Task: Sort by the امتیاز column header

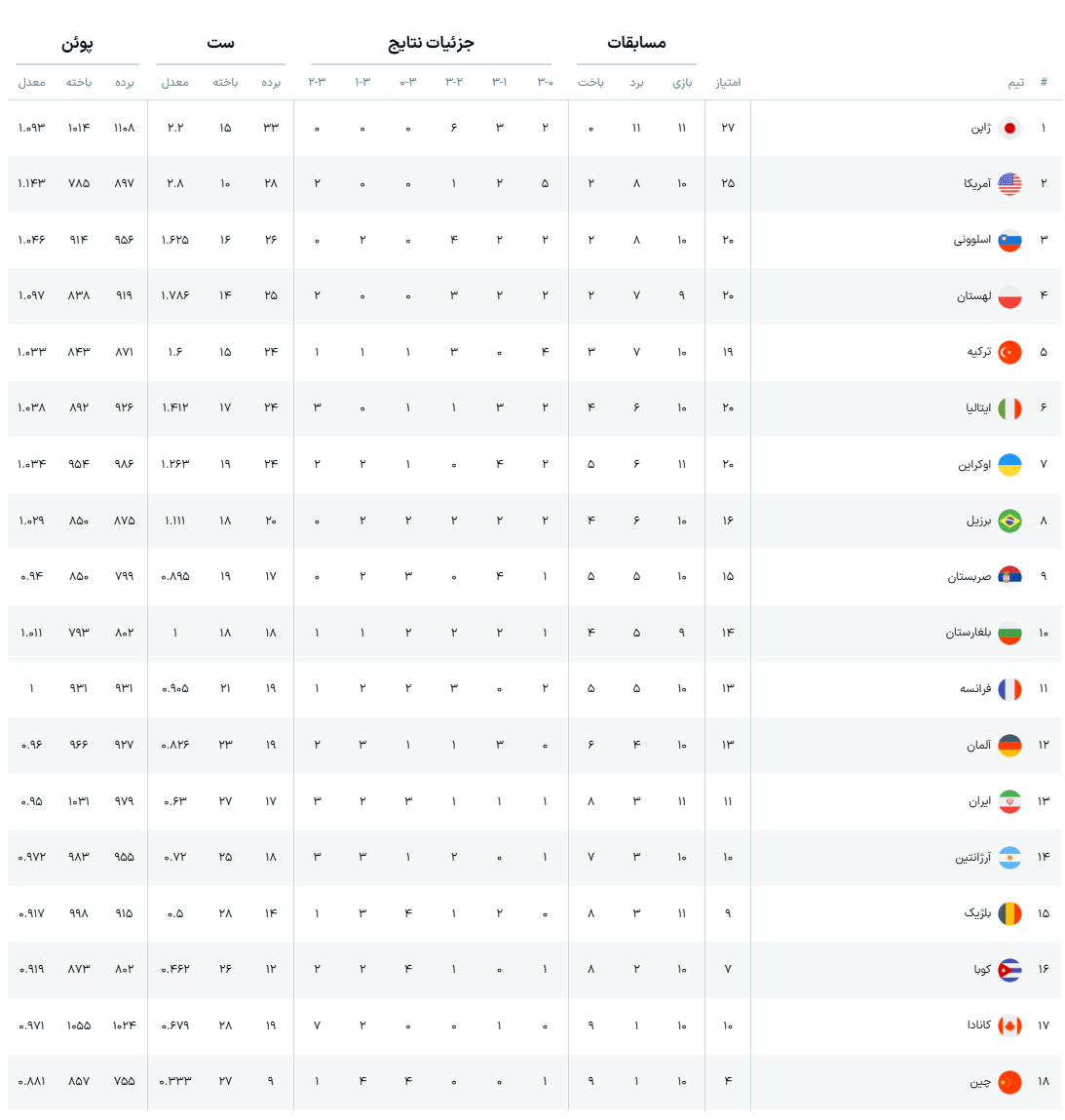Action: pos(728,82)
